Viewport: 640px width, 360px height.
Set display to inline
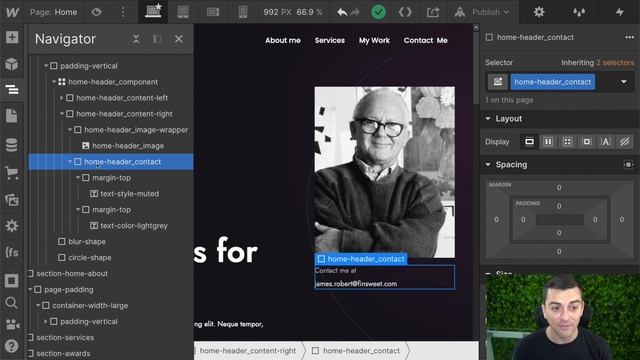point(606,142)
